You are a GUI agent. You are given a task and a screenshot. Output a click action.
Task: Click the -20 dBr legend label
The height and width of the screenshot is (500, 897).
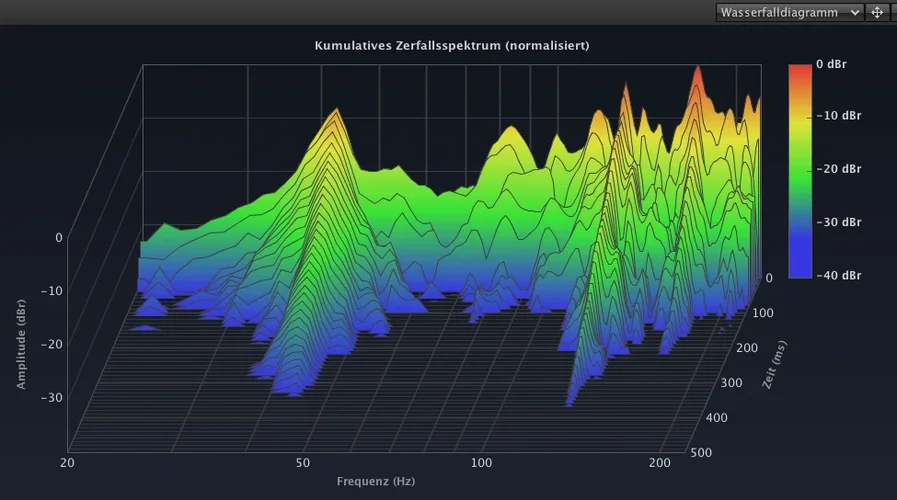(x=839, y=169)
